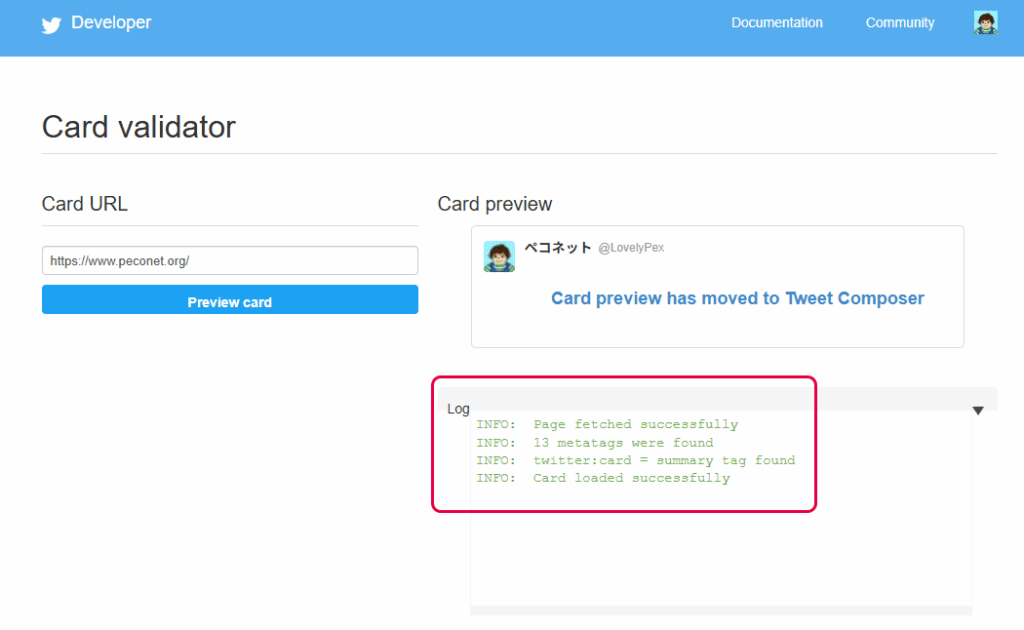This screenshot has width=1024, height=630.
Task: Click the 'Card loaded successfully' log line
Action: coord(603,479)
